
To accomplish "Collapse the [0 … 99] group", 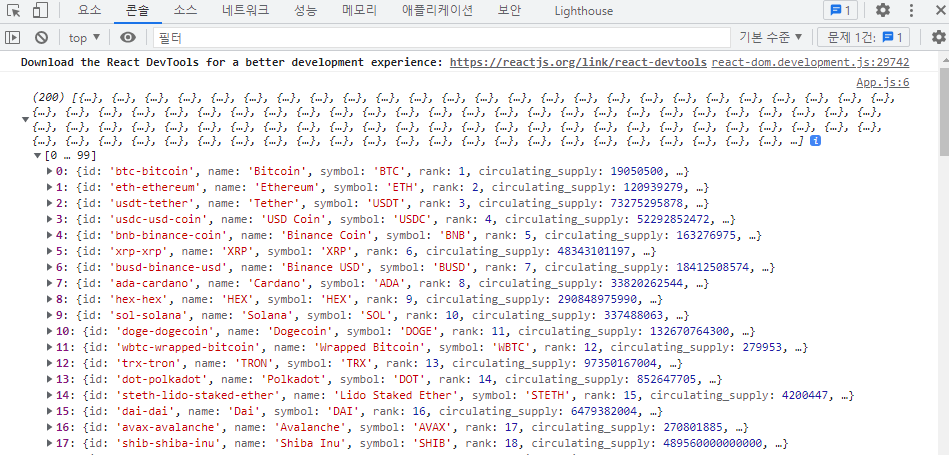I will (x=38, y=156).
